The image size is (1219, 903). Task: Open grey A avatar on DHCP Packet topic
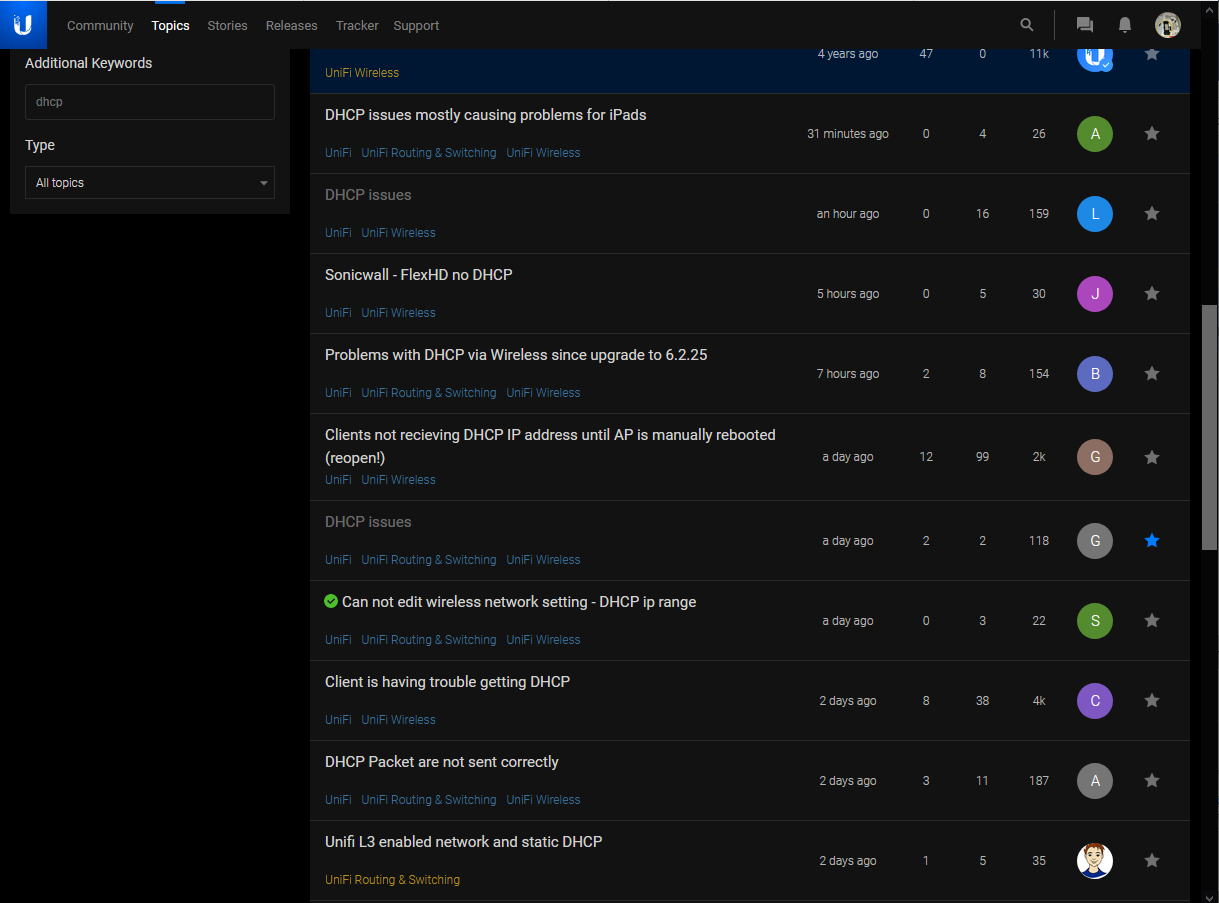coord(1095,781)
